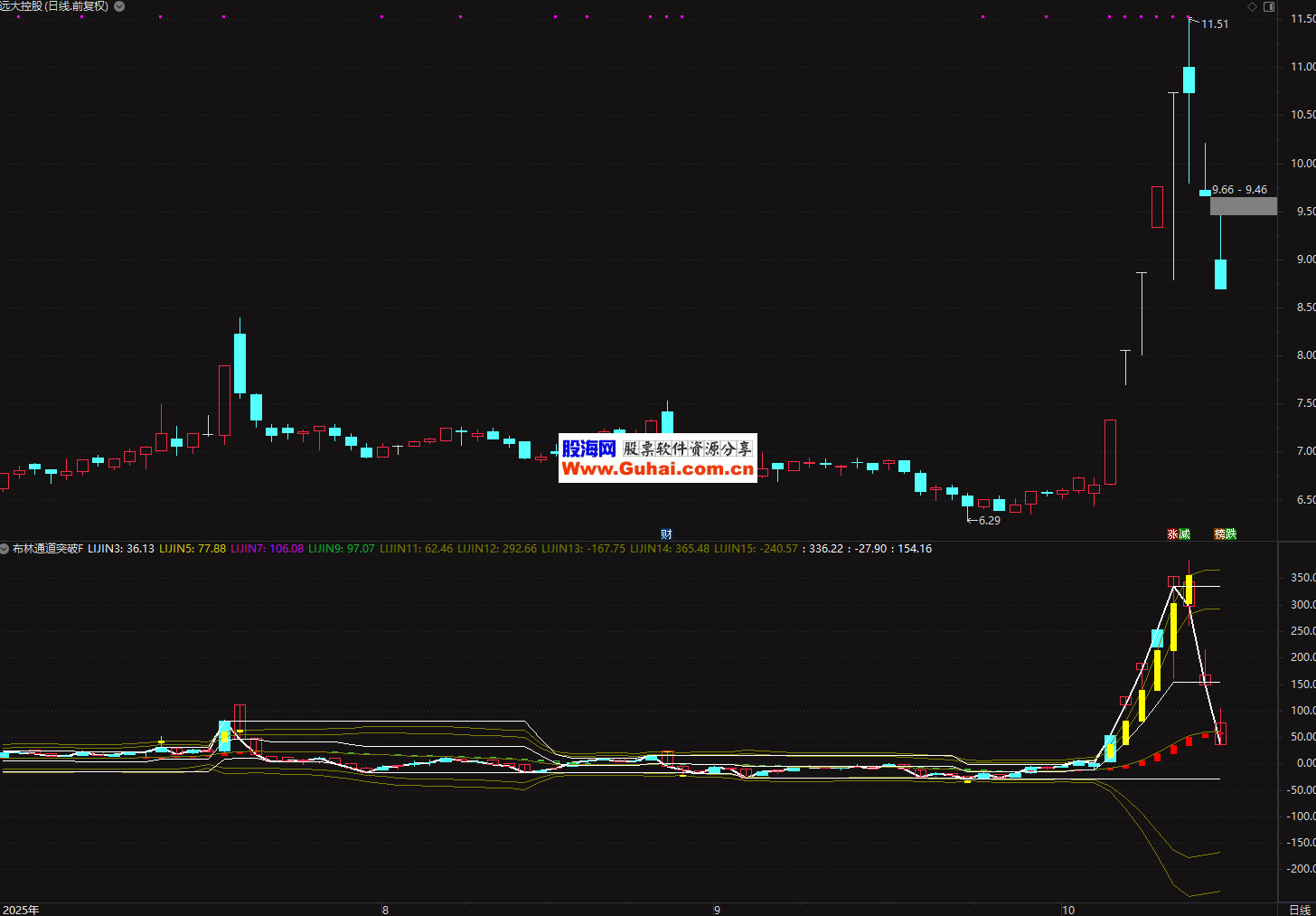Click the 11.51 high price annotation
Image resolution: width=1316 pixels, height=916 pixels.
1215,24
